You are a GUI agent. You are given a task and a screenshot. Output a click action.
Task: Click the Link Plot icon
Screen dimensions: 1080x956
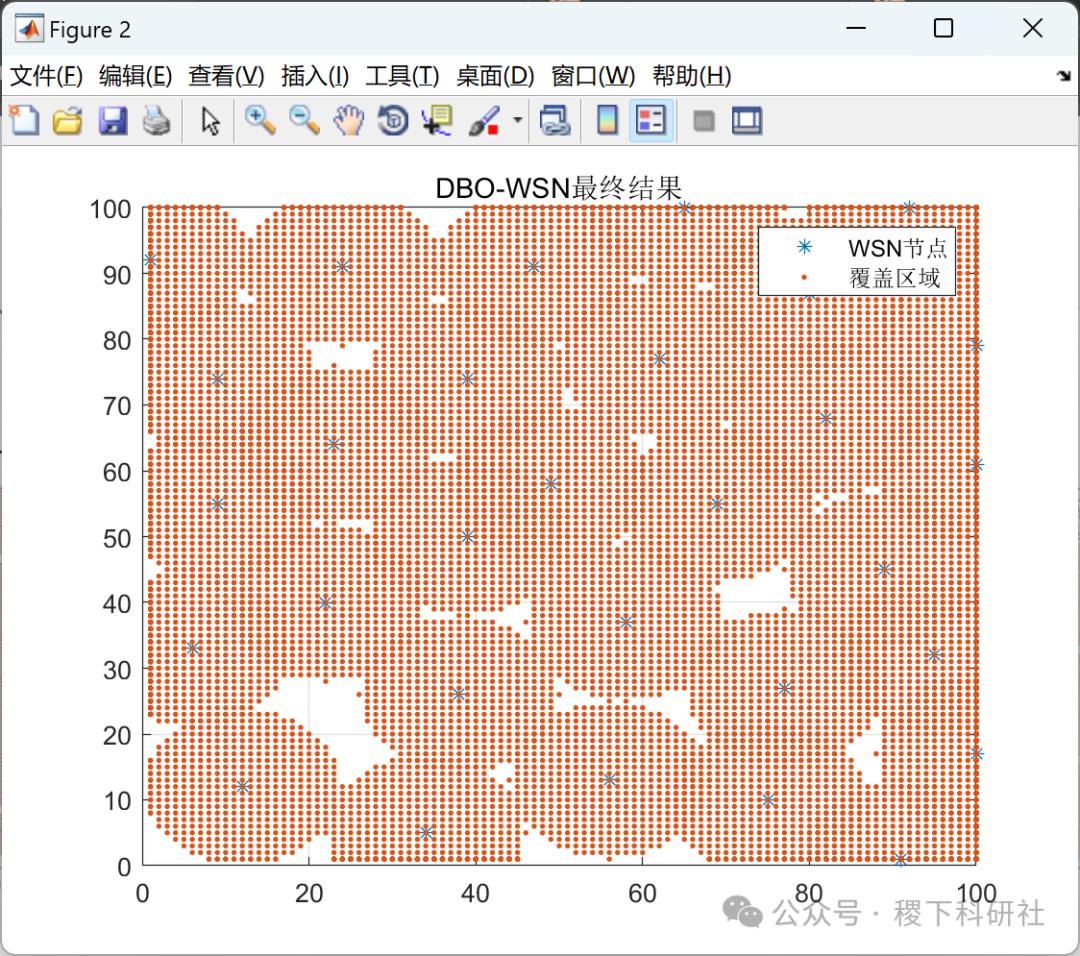pyautogui.click(x=554, y=121)
